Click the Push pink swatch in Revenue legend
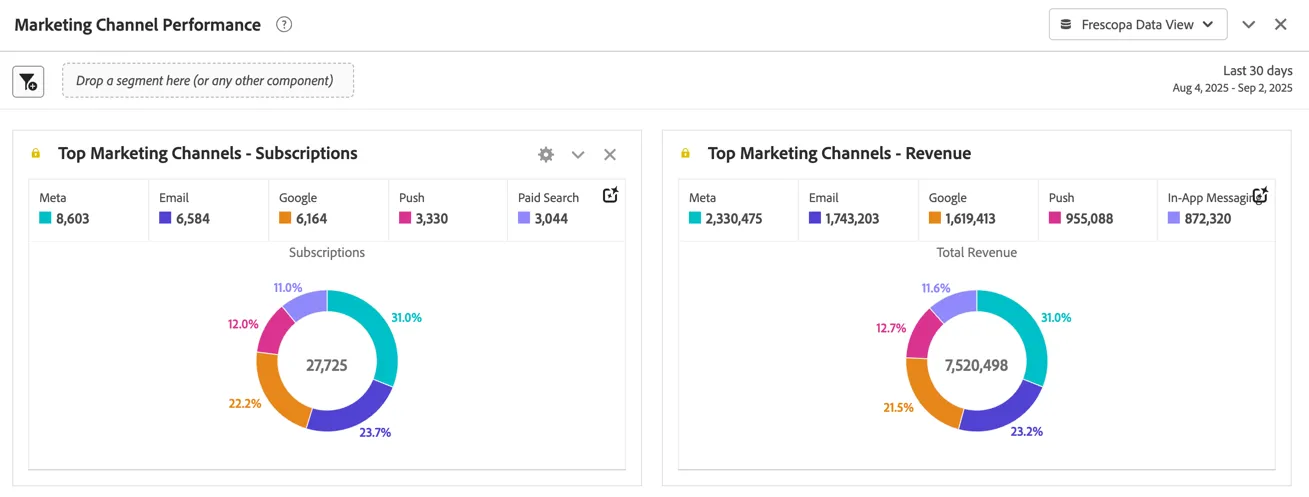The image size is (1309, 497). 1055,218
